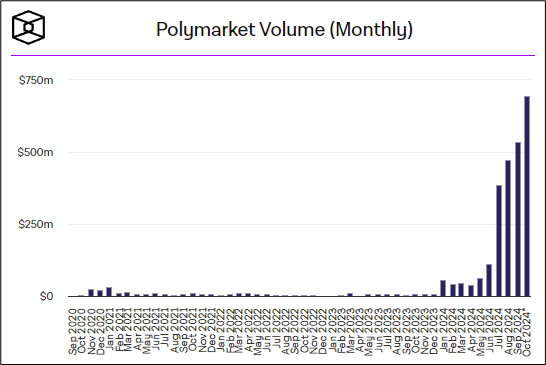Select the Feb 2024 volume bar

click(x=453, y=290)
